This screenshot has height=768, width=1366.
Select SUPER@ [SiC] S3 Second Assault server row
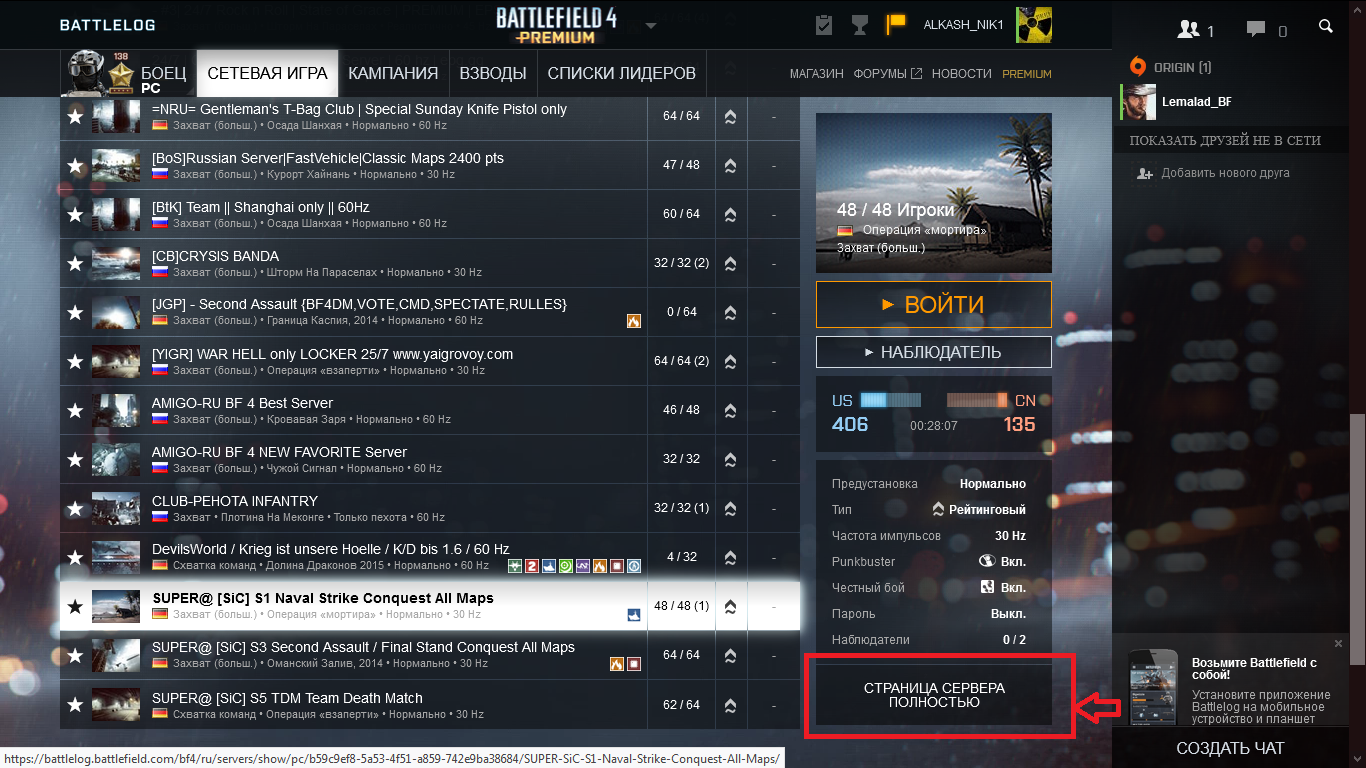pyautogui.click(x=430, y=655)
